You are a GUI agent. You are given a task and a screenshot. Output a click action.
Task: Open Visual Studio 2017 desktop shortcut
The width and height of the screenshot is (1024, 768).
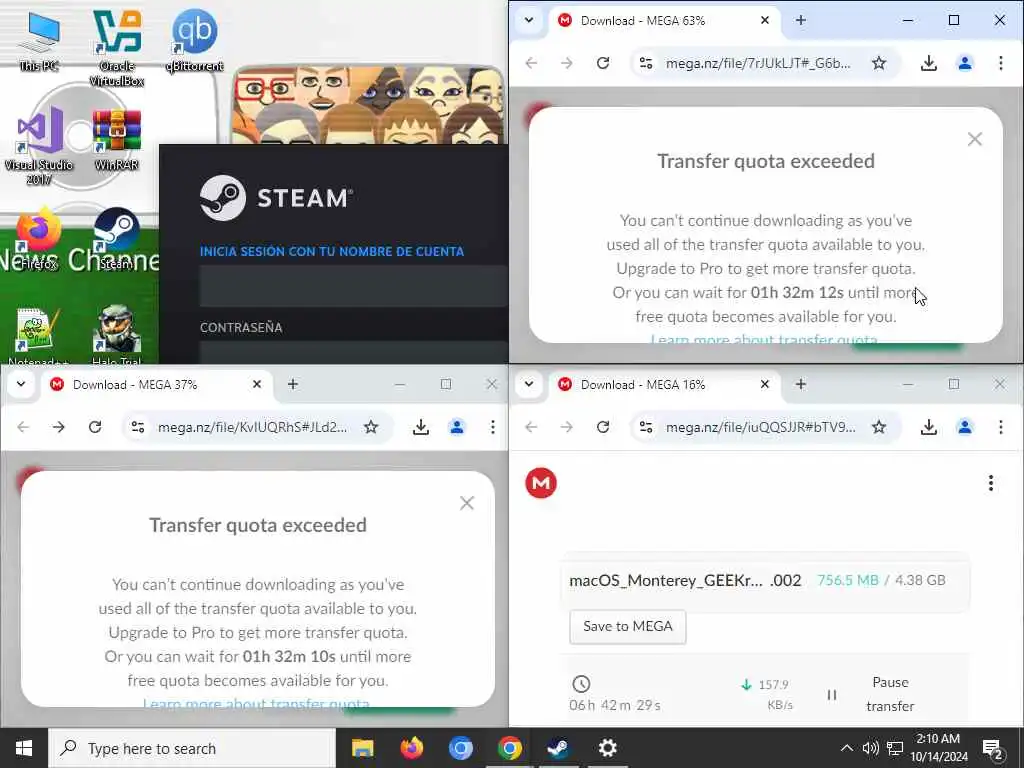pos(39,147)
